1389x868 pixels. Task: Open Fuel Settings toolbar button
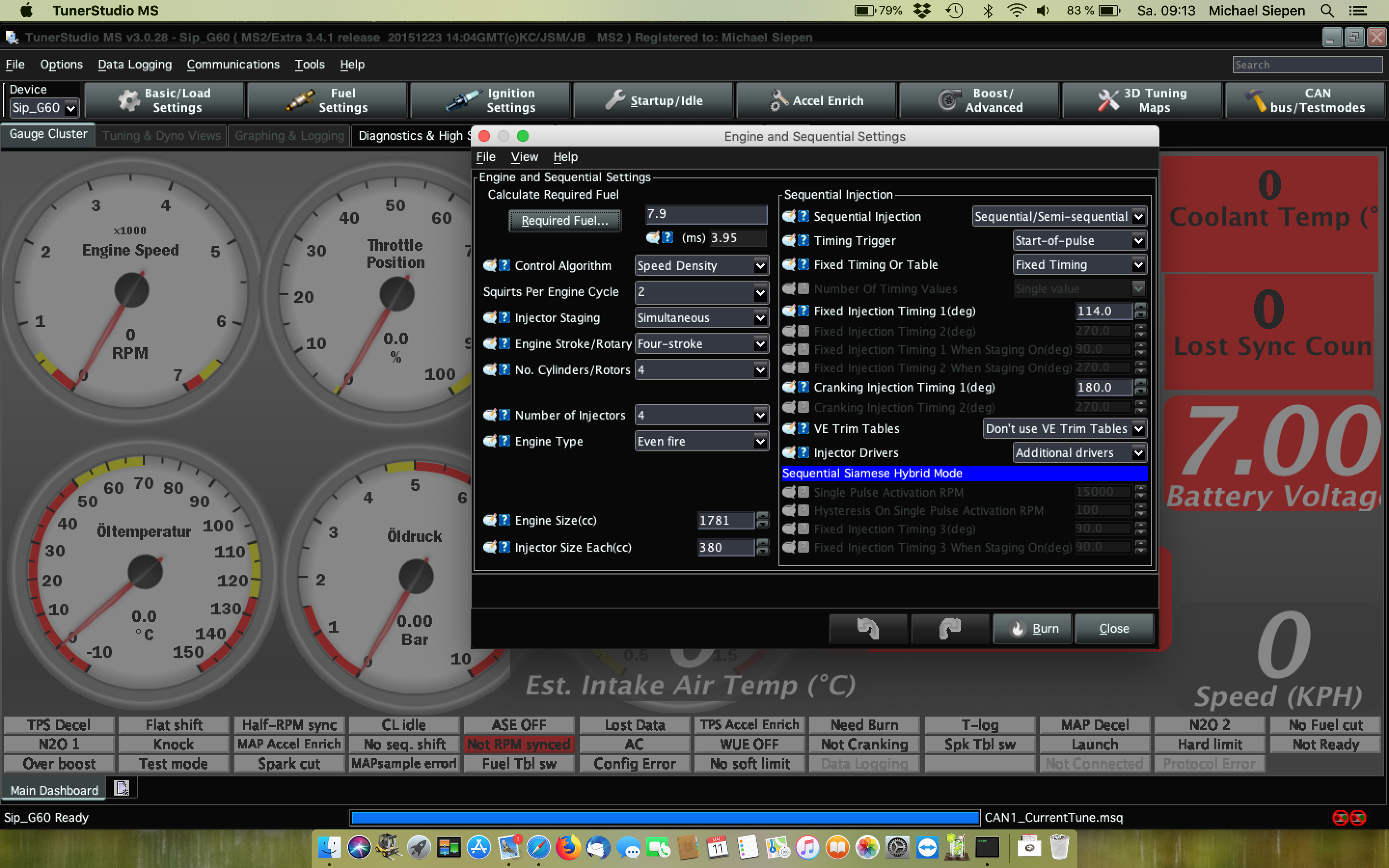(327, 100)
